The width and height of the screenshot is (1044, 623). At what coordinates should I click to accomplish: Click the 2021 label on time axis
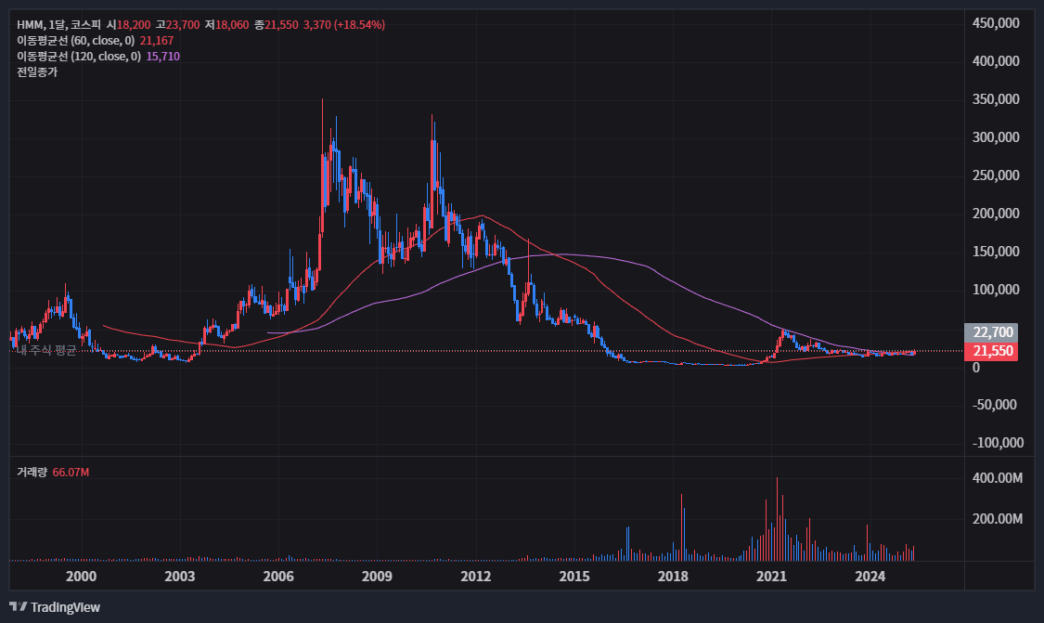click(771, 576)
